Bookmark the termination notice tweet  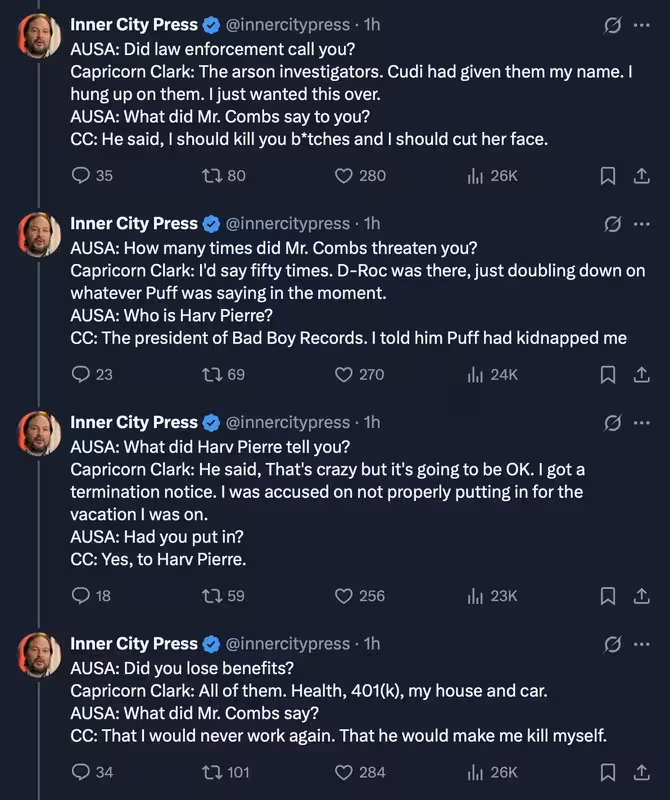click(607, 596)
